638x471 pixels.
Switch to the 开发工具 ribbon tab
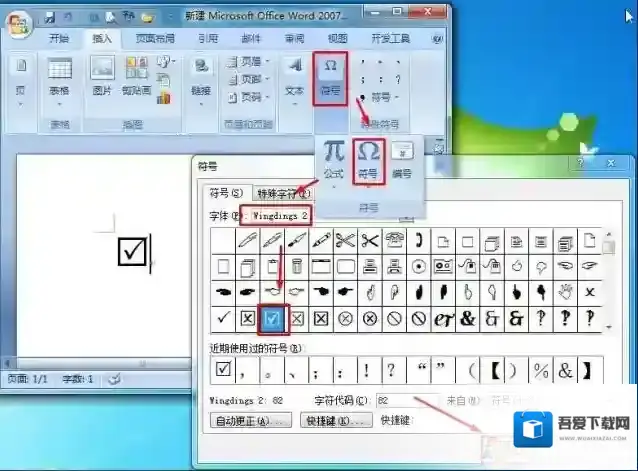coord(391,39)
